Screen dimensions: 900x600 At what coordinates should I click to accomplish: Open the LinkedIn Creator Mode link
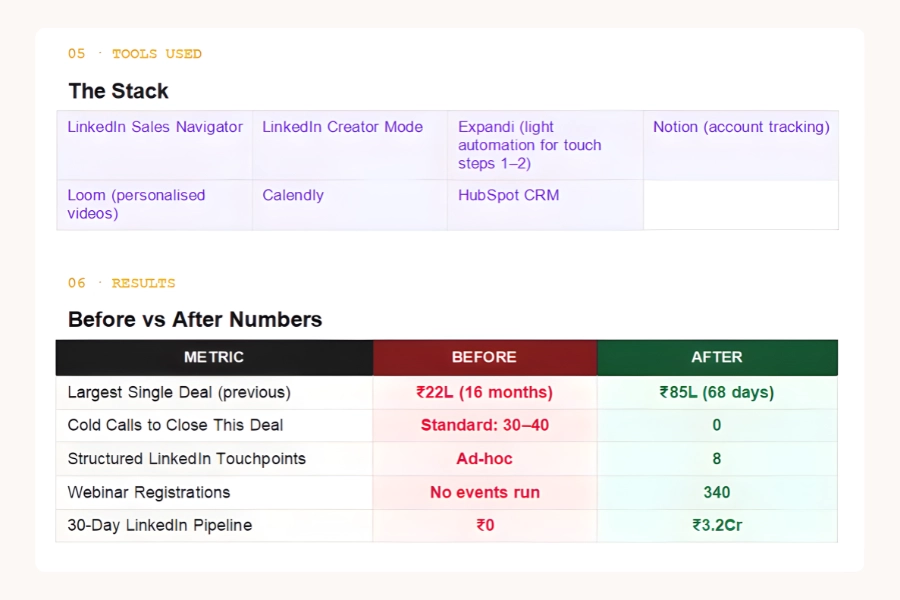tap(341, 127)
